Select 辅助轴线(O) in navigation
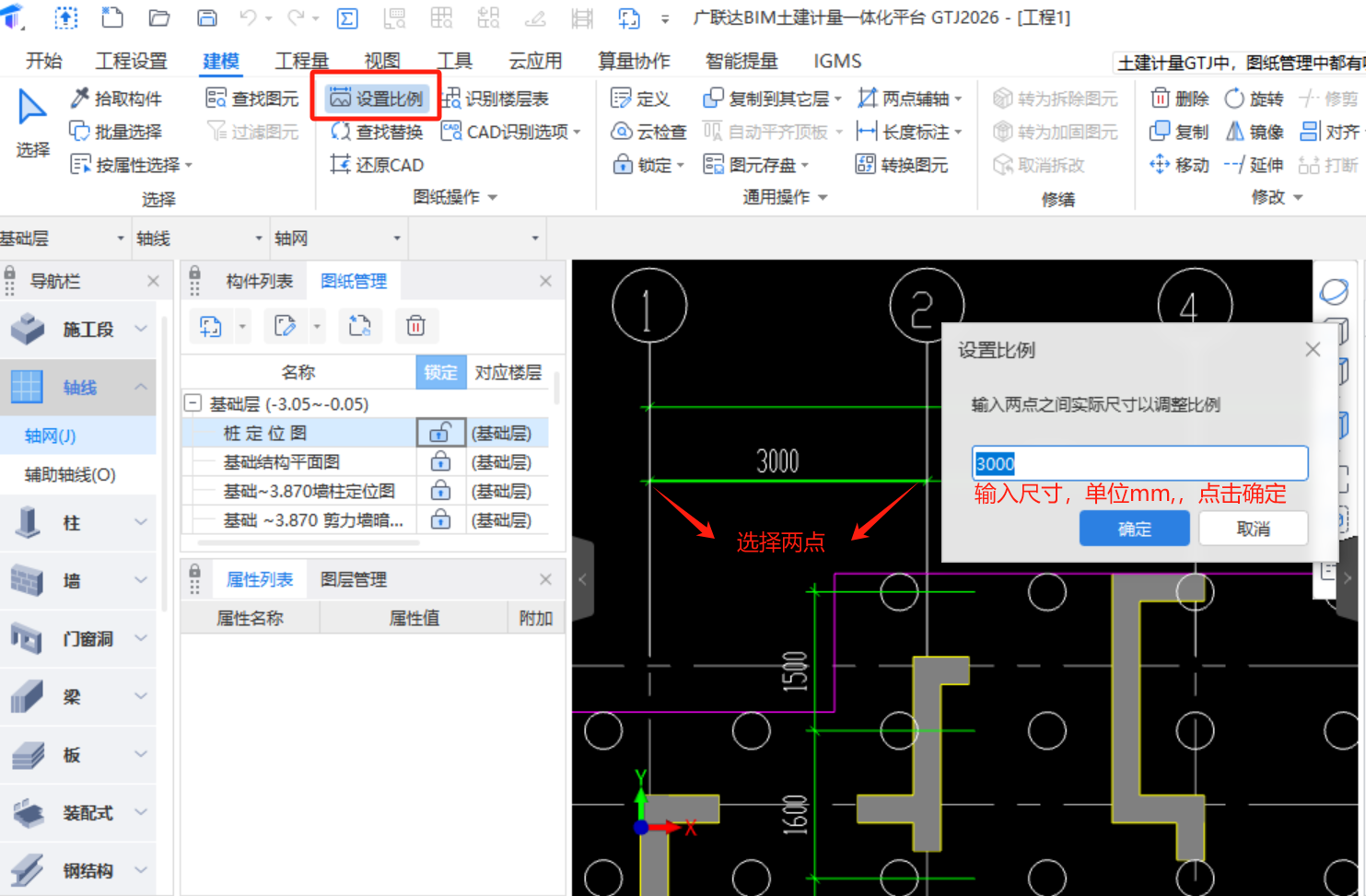This screenshot has height=896, width=1366. [70, 474]
